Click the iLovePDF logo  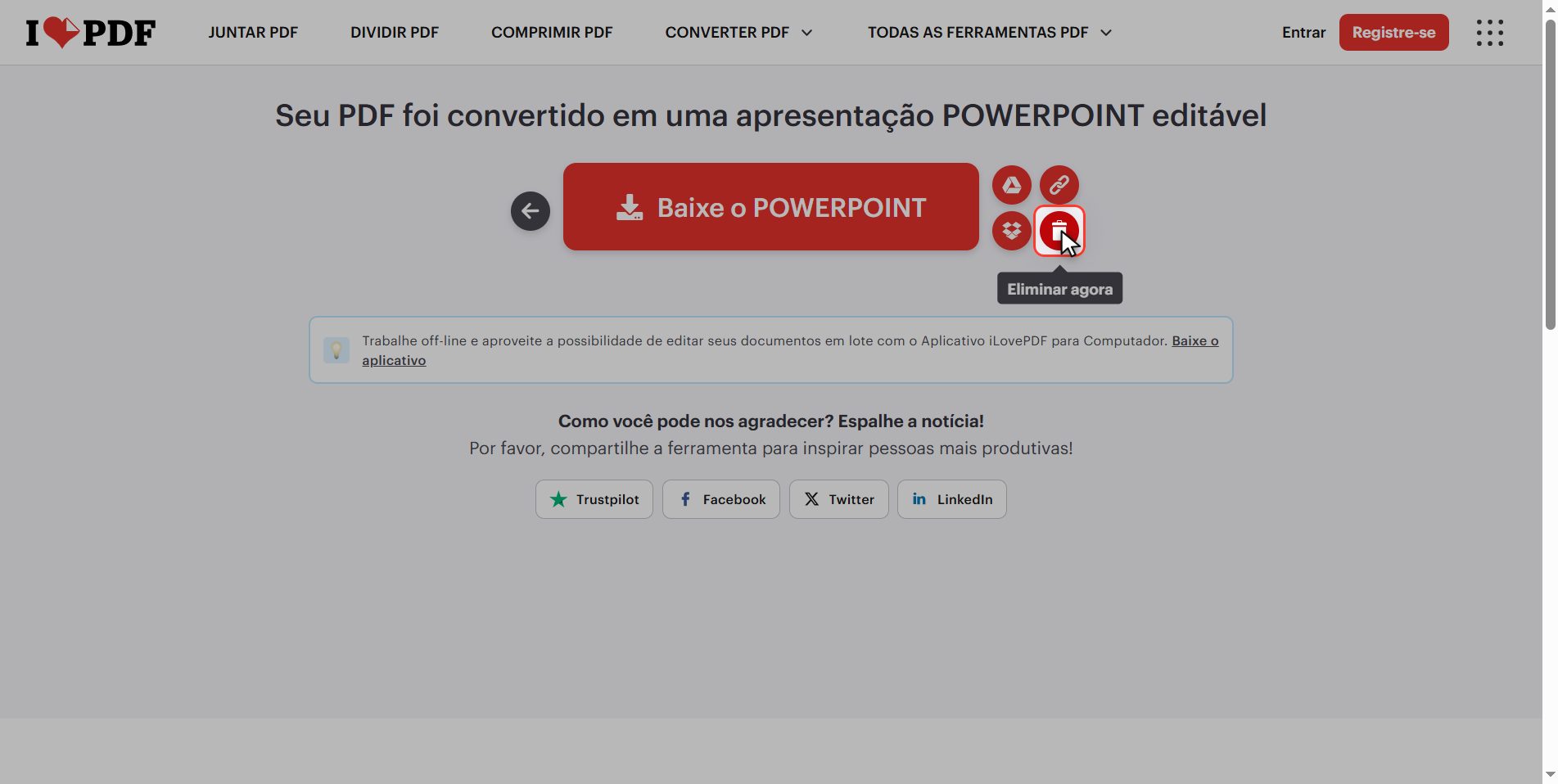pyautogui.click(x=90, y=33)
